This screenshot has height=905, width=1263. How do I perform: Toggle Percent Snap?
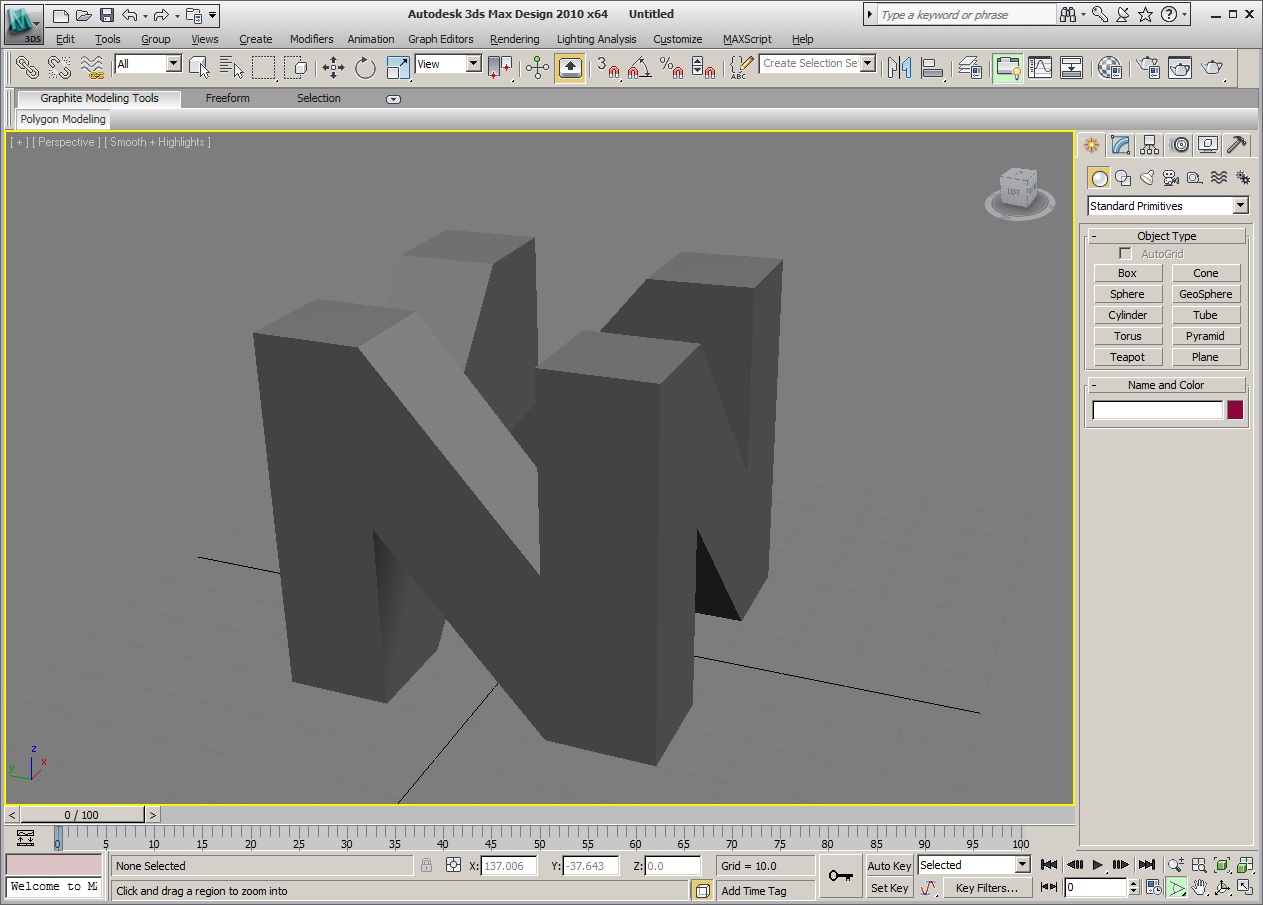pos(672,67)
